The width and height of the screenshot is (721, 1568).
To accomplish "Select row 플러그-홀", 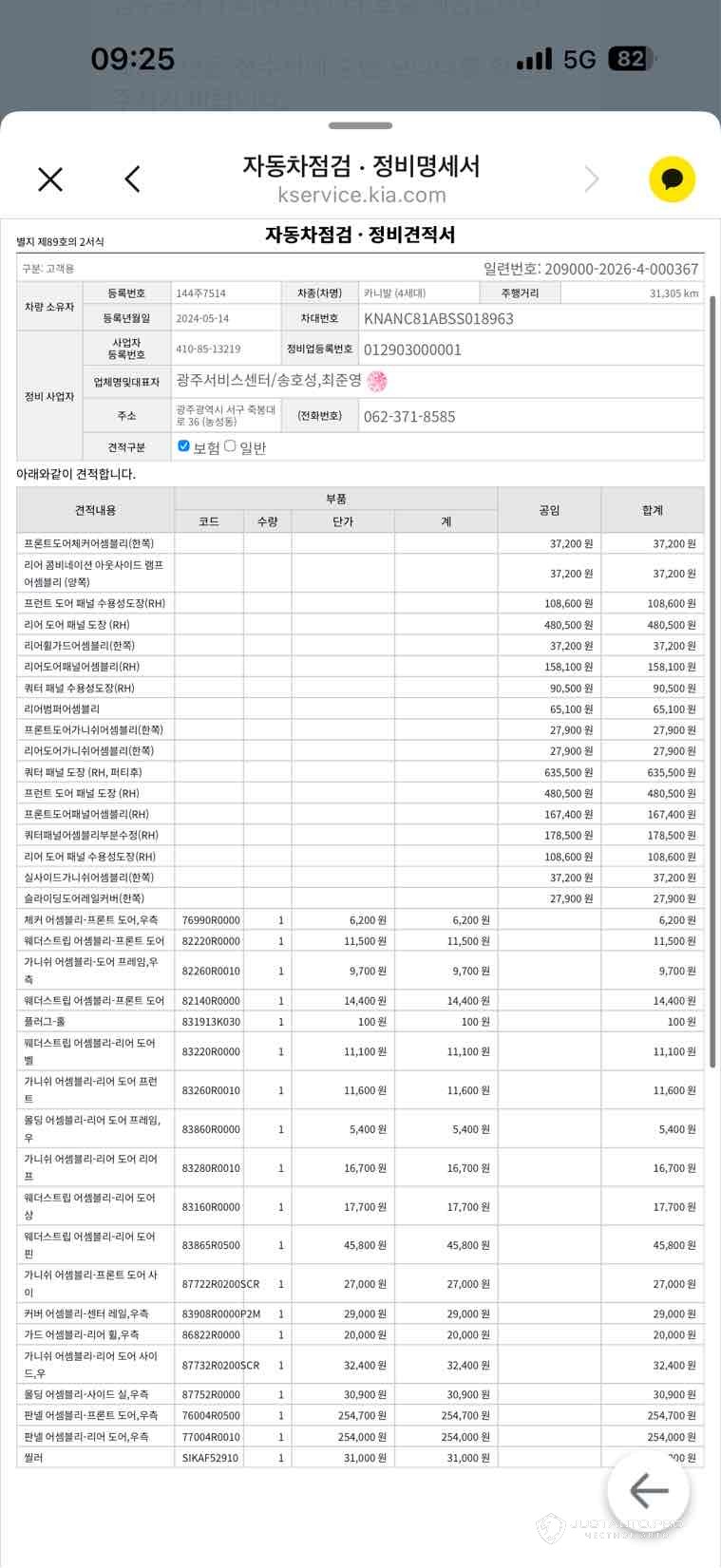I will click(360, 1022).
